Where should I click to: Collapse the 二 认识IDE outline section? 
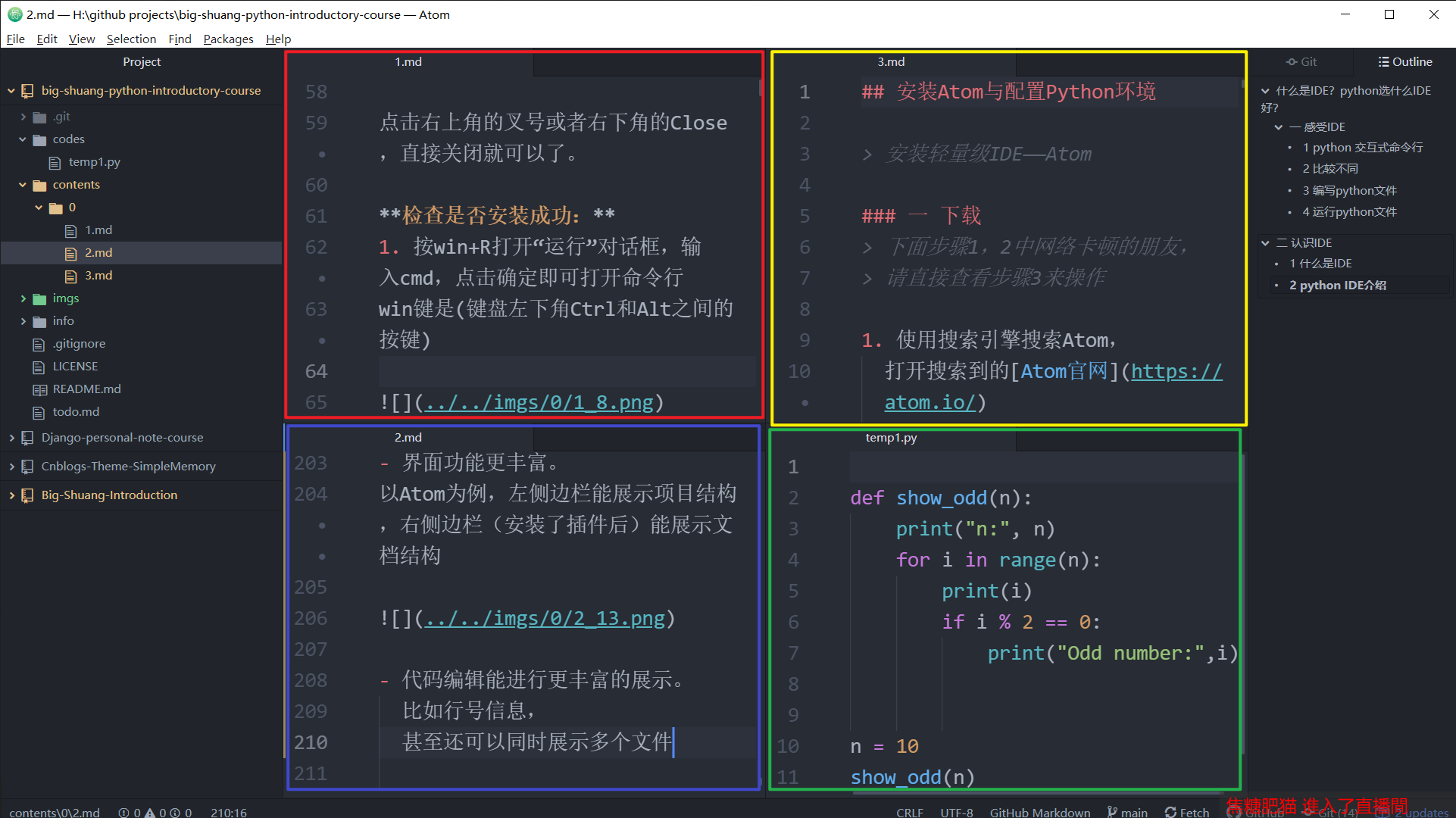[1265, 243]
